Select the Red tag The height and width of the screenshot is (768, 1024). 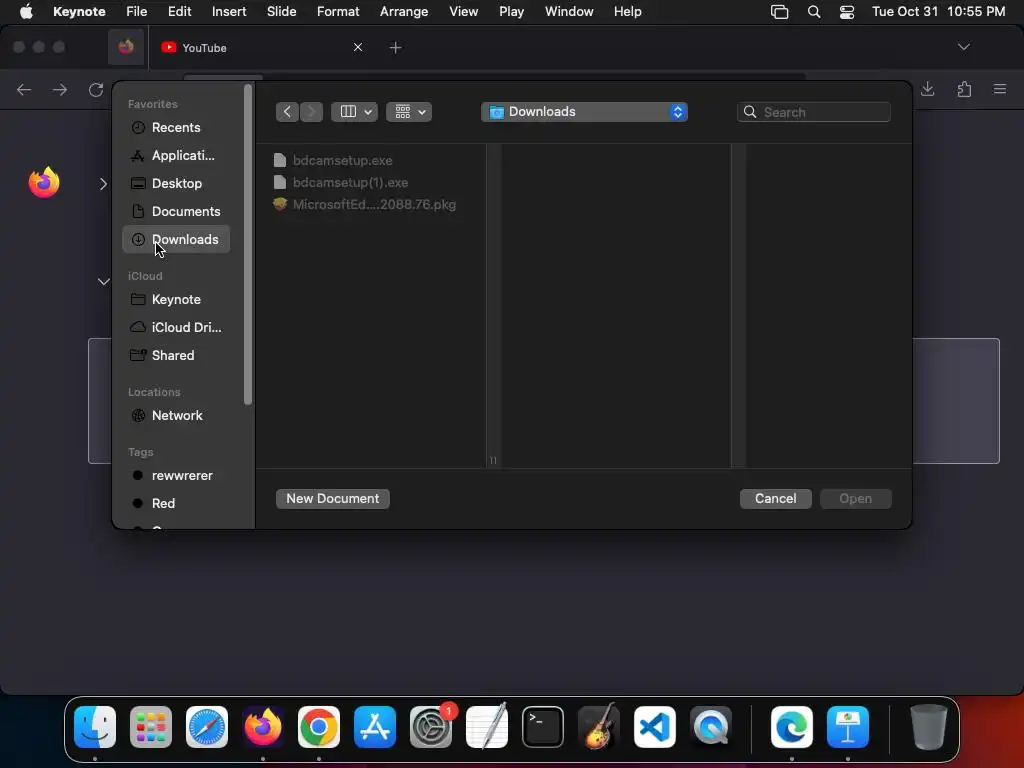pos(176,504)
